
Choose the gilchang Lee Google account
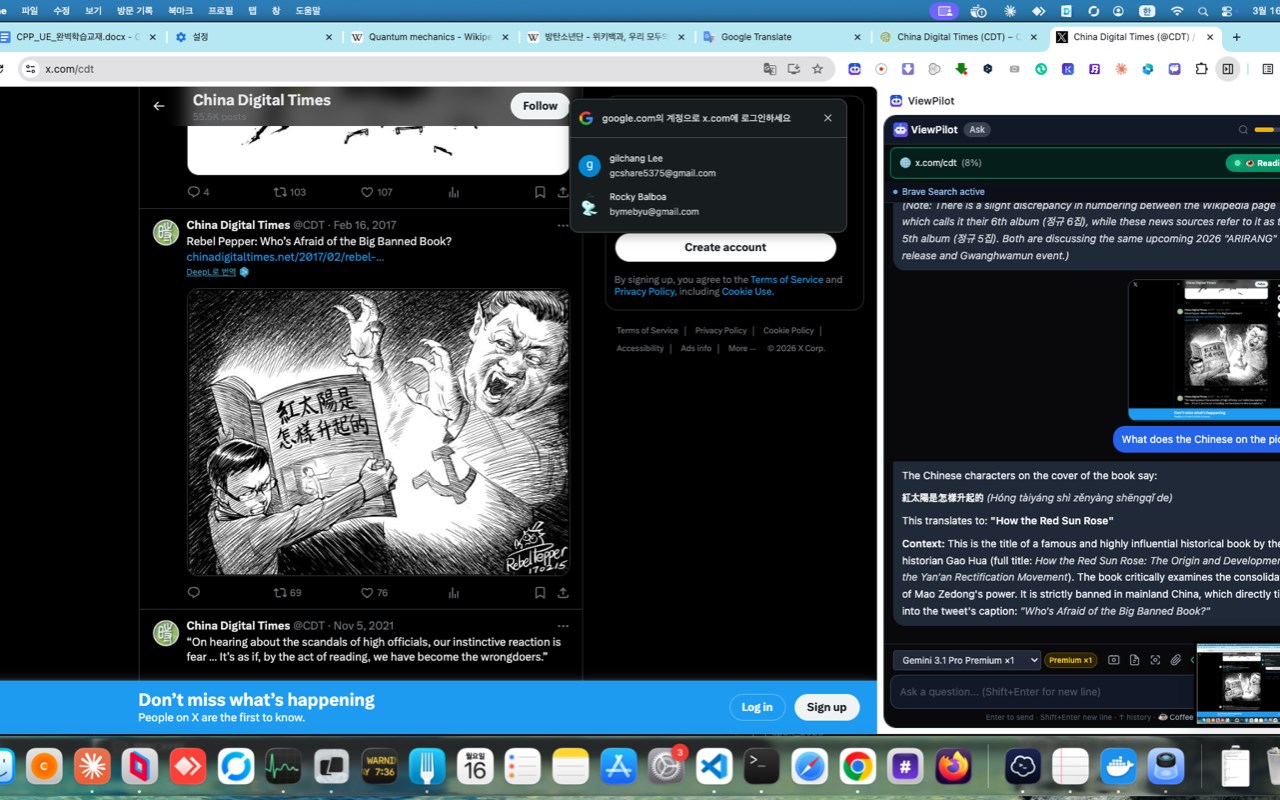click(x=708, y=166)
